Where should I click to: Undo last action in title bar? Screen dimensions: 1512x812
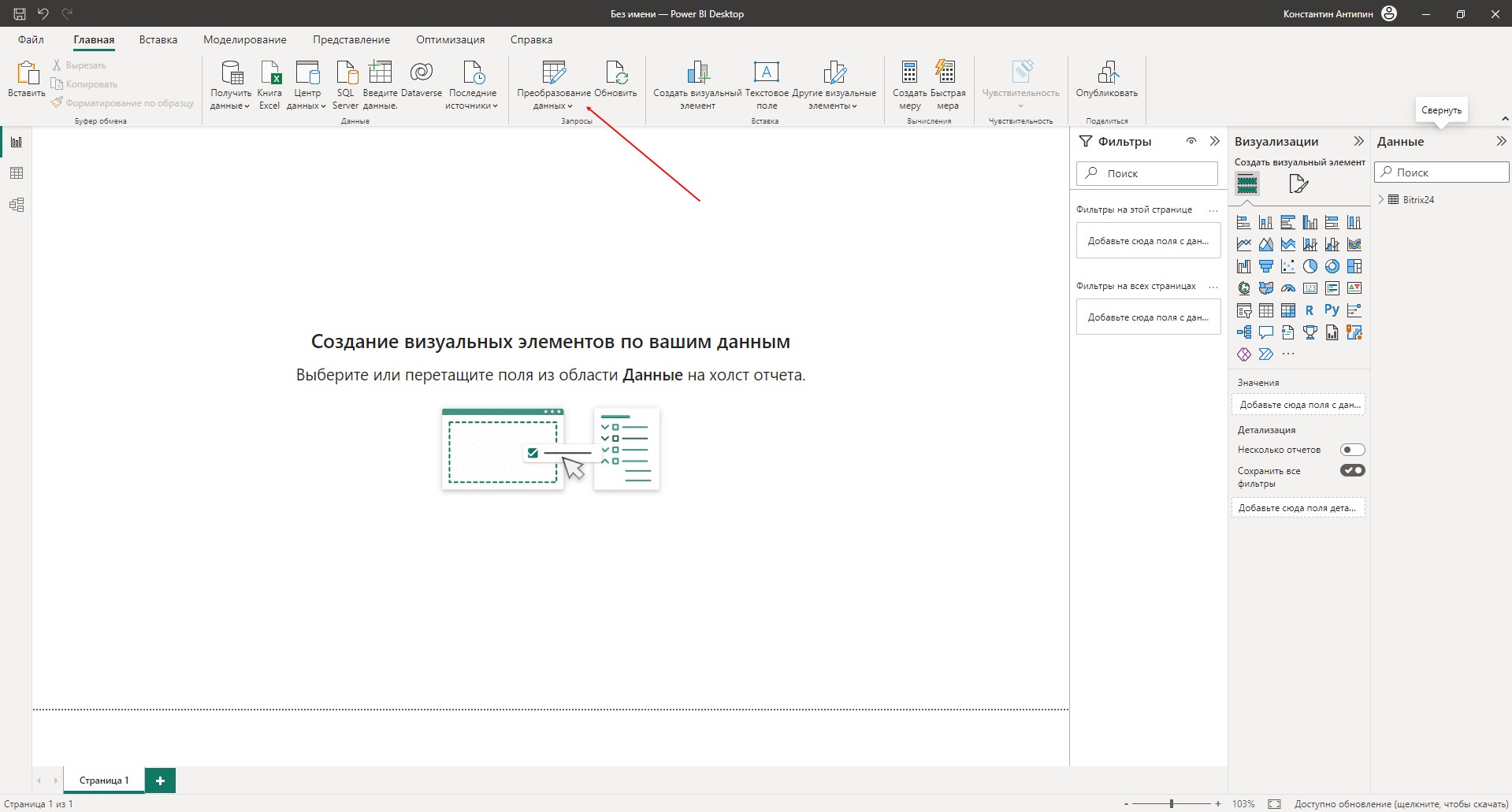point(43,13)
